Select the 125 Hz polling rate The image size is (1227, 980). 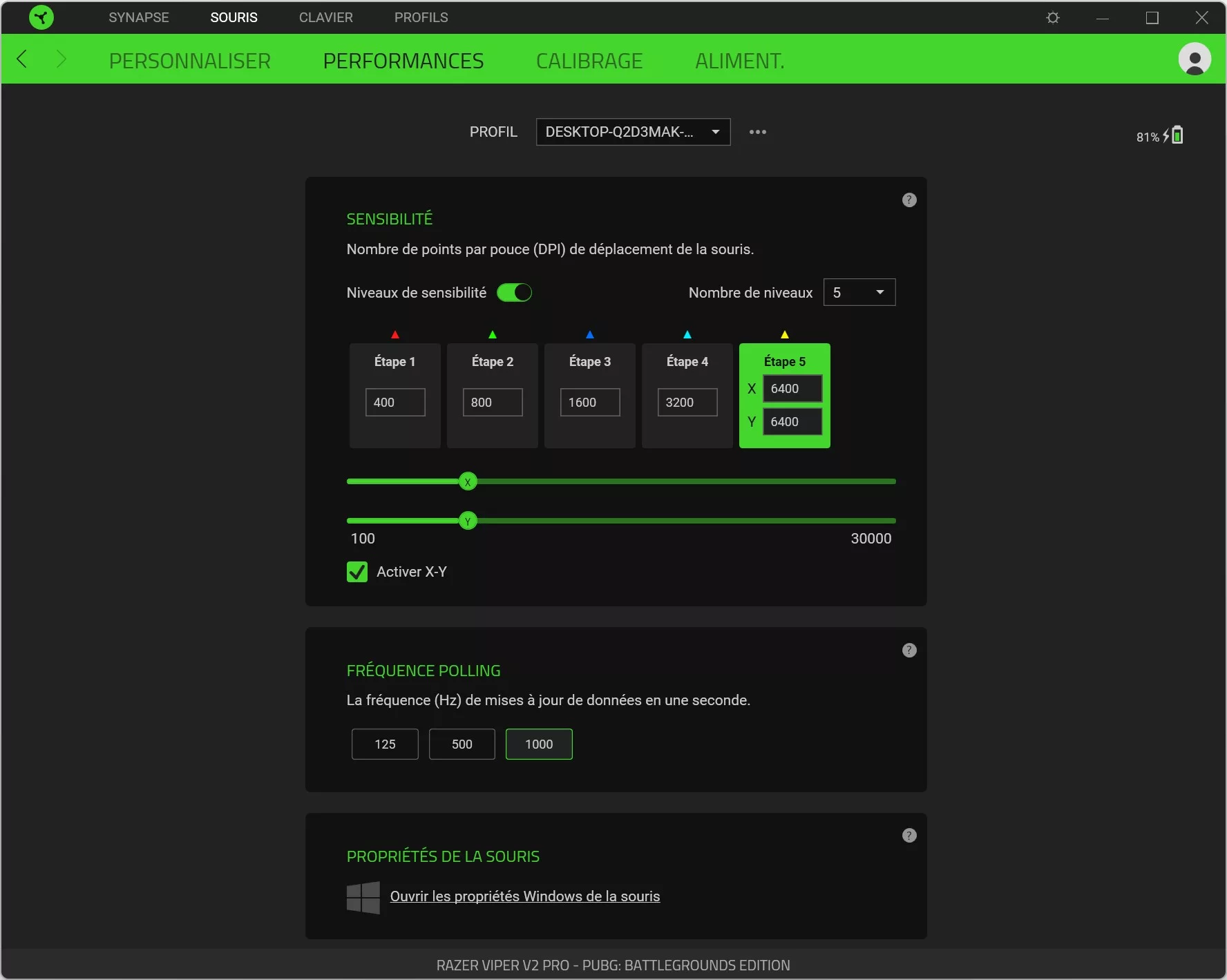click(x=384, y=744)
